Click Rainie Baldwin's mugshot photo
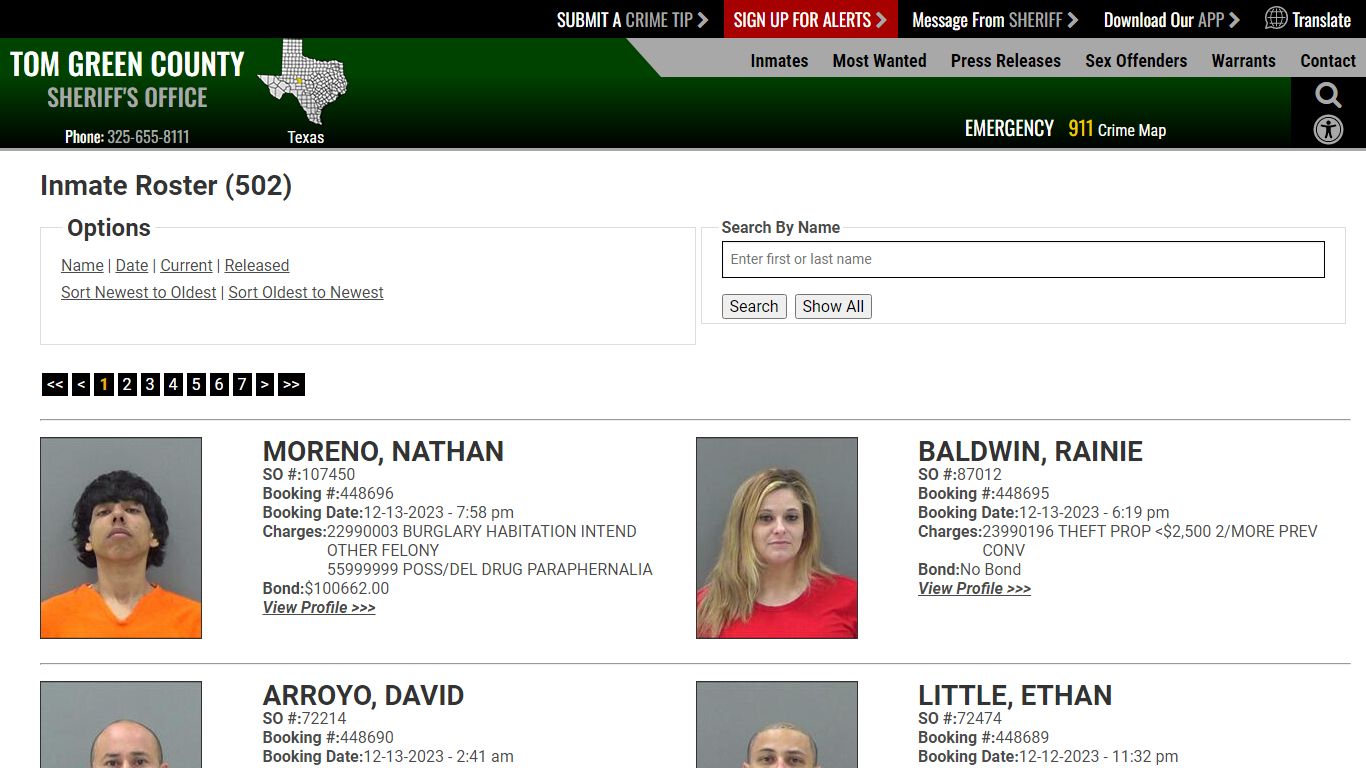 (777, 538)
